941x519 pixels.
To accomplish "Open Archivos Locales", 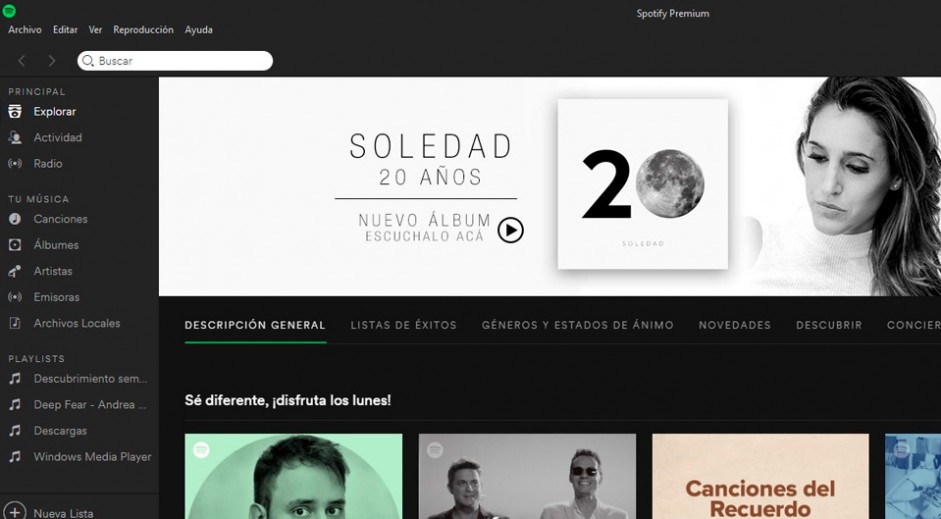I will [x=77, y=323].
